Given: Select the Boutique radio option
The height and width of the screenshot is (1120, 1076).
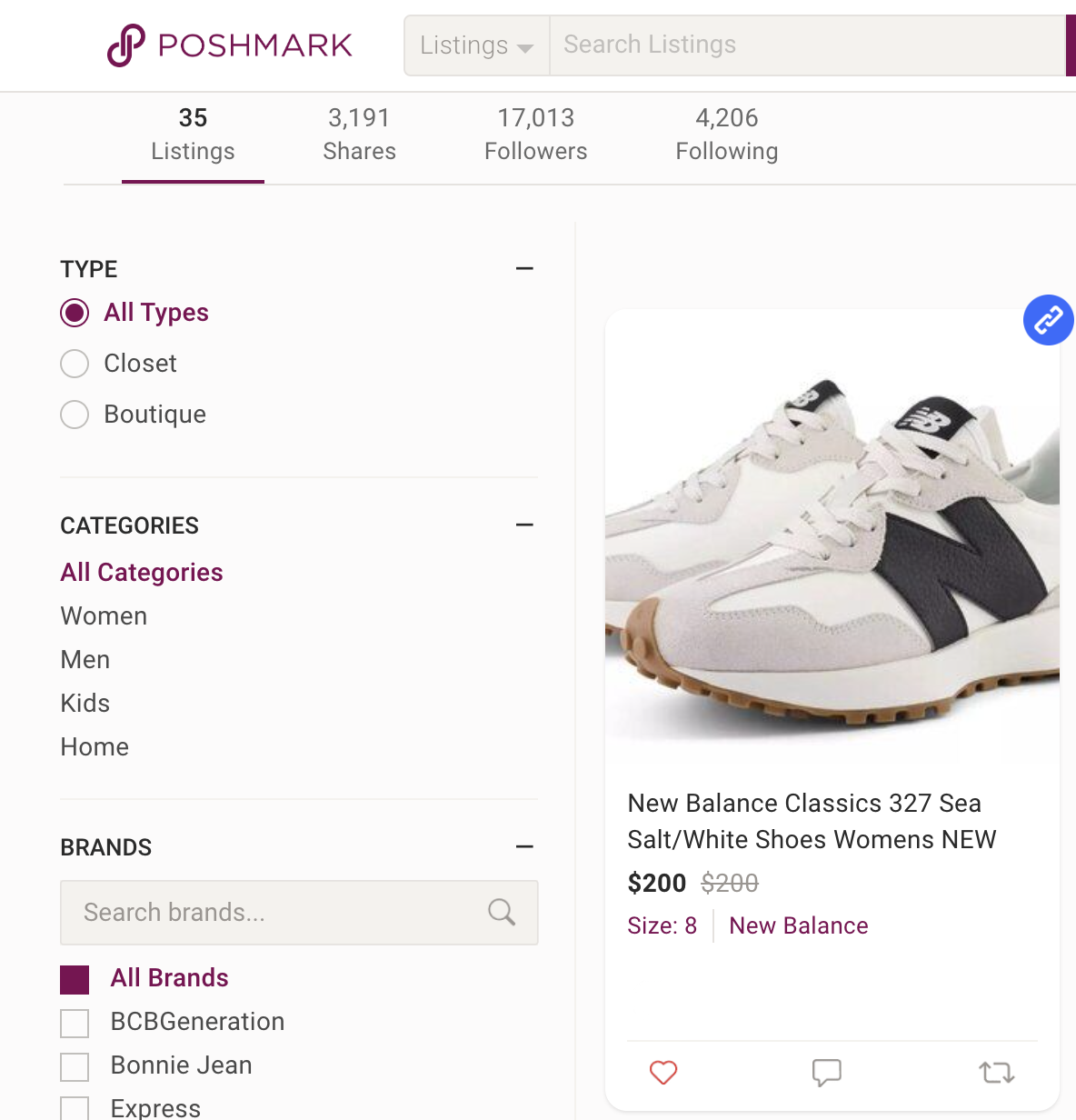Looking at the screenshot, I should click(x=75, y=415).
